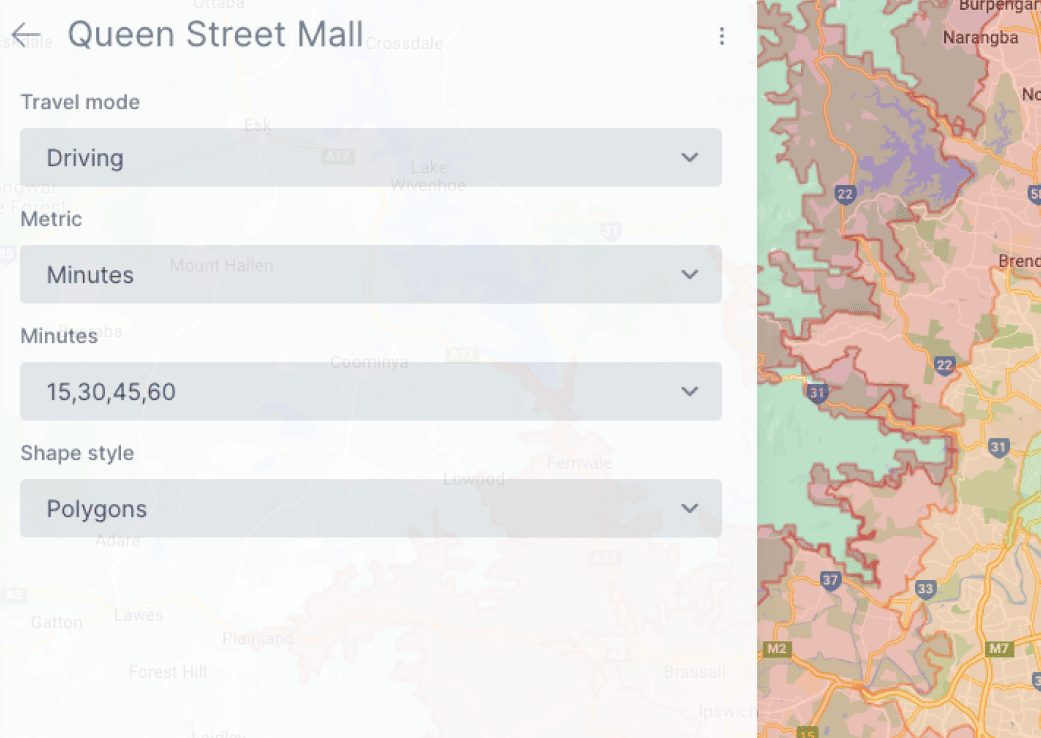Open the three-dot more options menu

click(x=722, y=36)
